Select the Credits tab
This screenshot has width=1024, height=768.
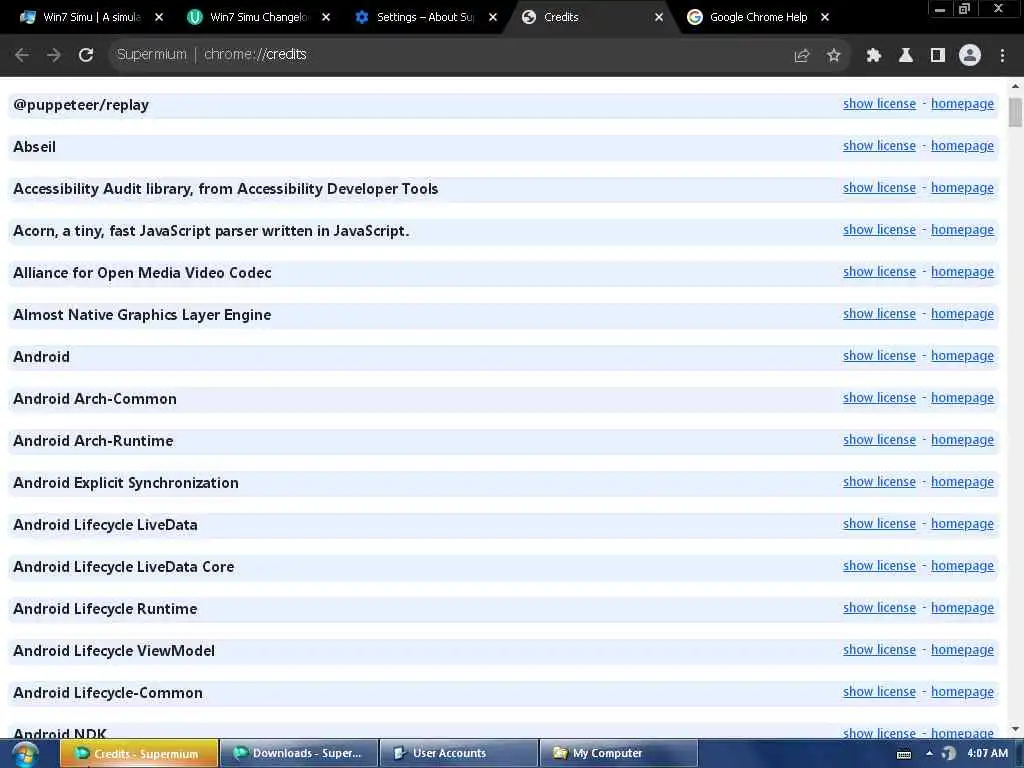point(592,17)
